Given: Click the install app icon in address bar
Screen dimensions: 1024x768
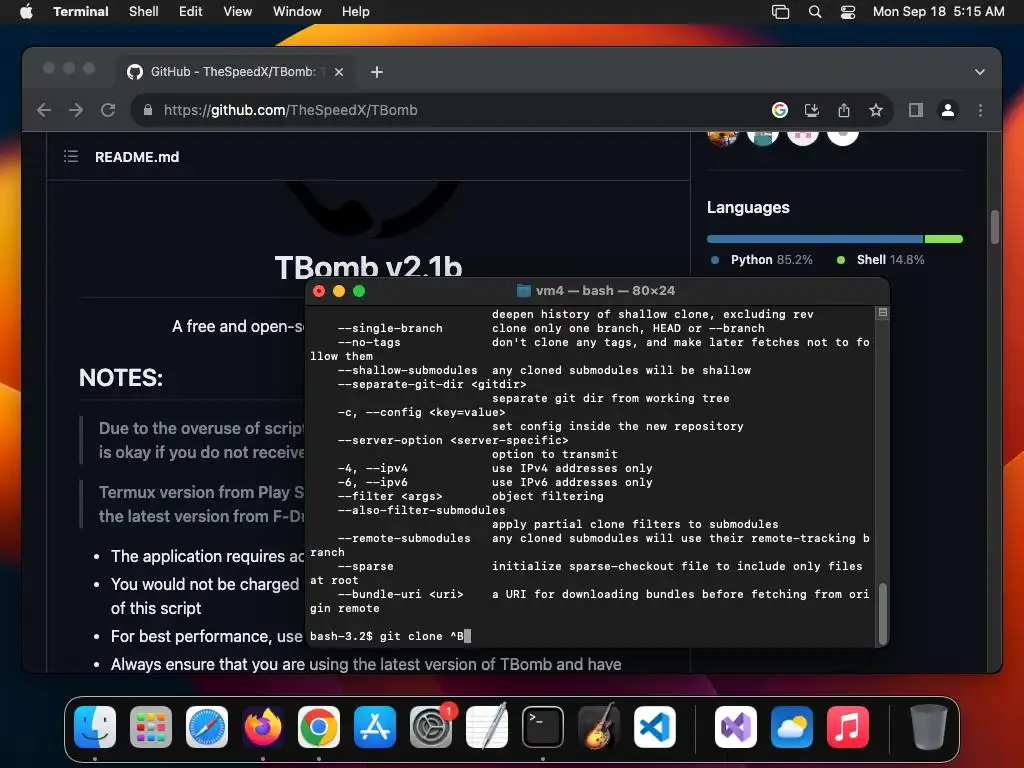Looking at the screenshot, I should pyautogui.click(x=812, y=110).
